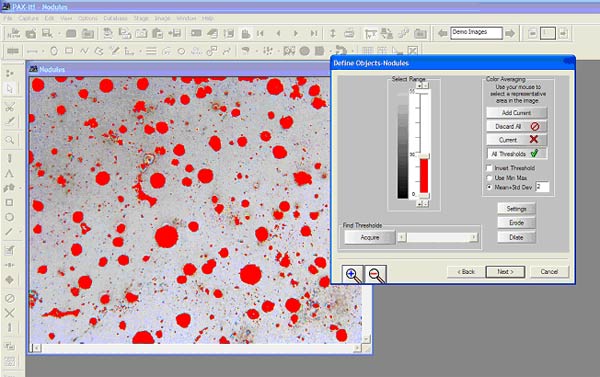Click the All Thresholds button
Screen dimensions: 600x377
pyautogui.click(x=517, y=154)
